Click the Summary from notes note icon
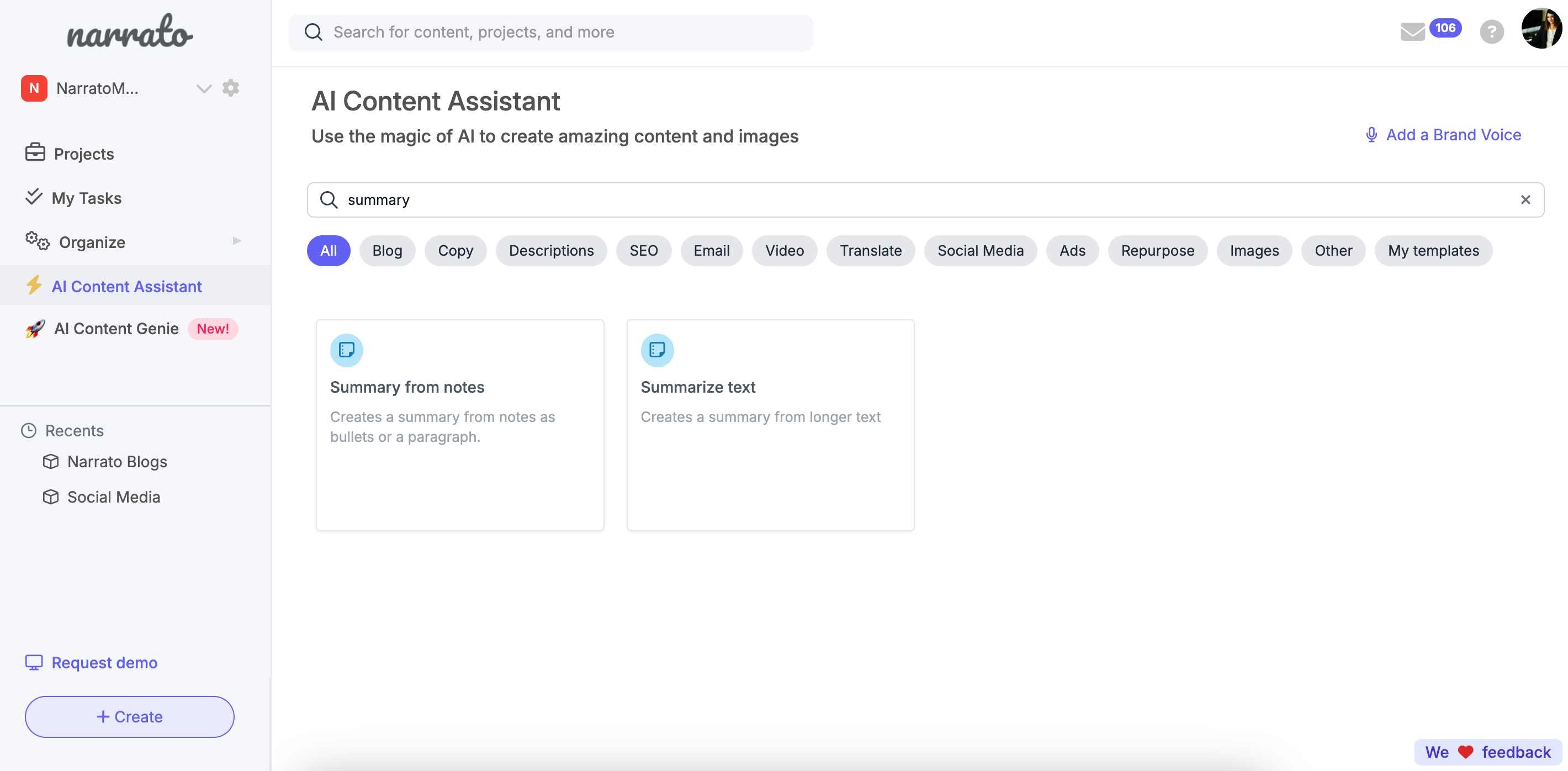The image size is (1568, 771). [346, 350]
